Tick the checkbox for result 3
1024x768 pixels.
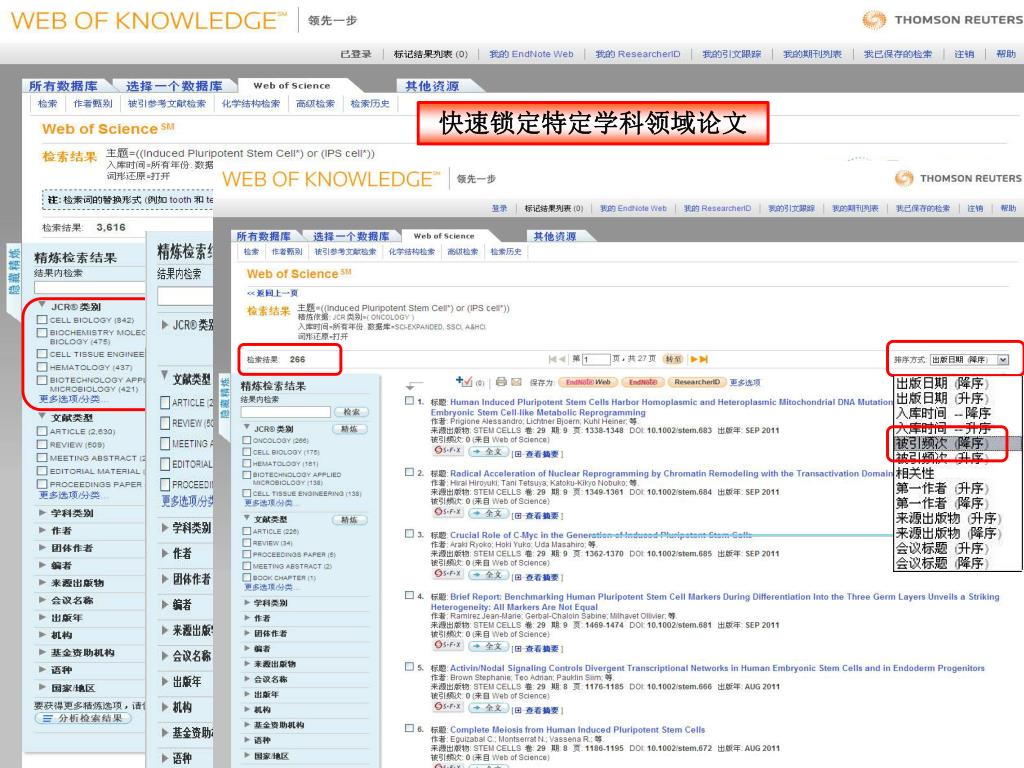tap(409, 534)
